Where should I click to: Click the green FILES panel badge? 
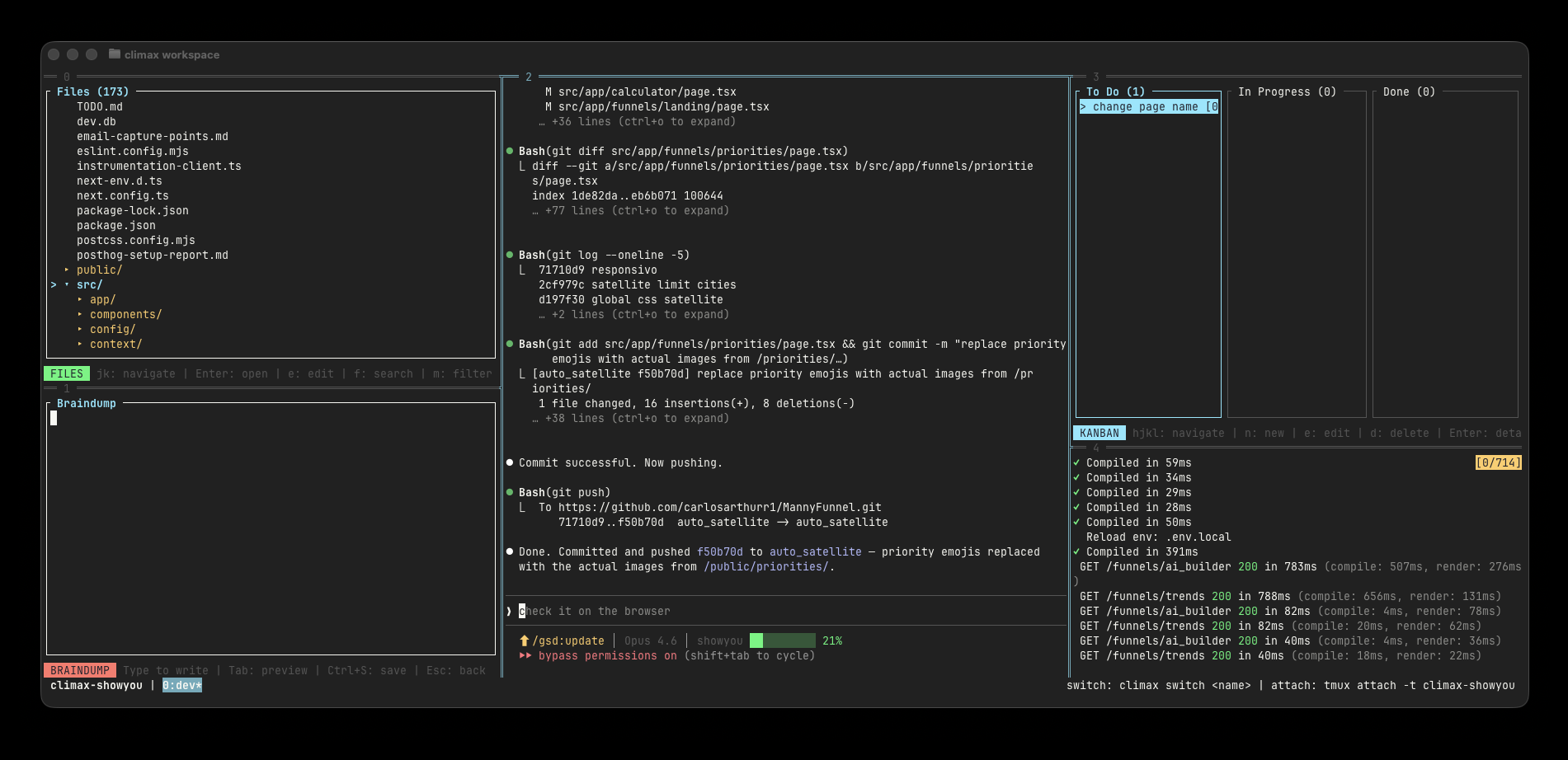tap(65, 373)
